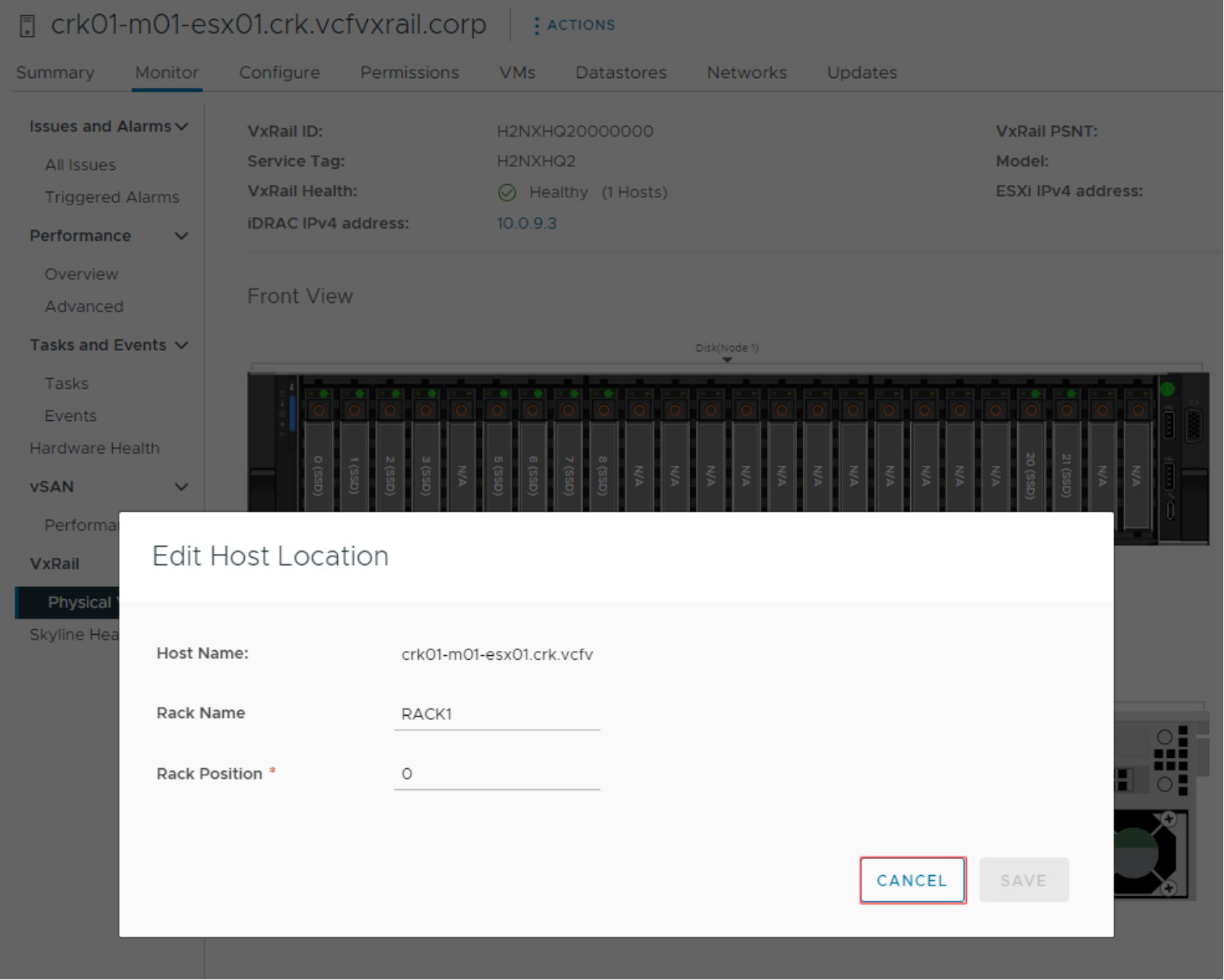Click the Rack Position input field
Viewport: 1224px width, 980px height.
point(497,774)
